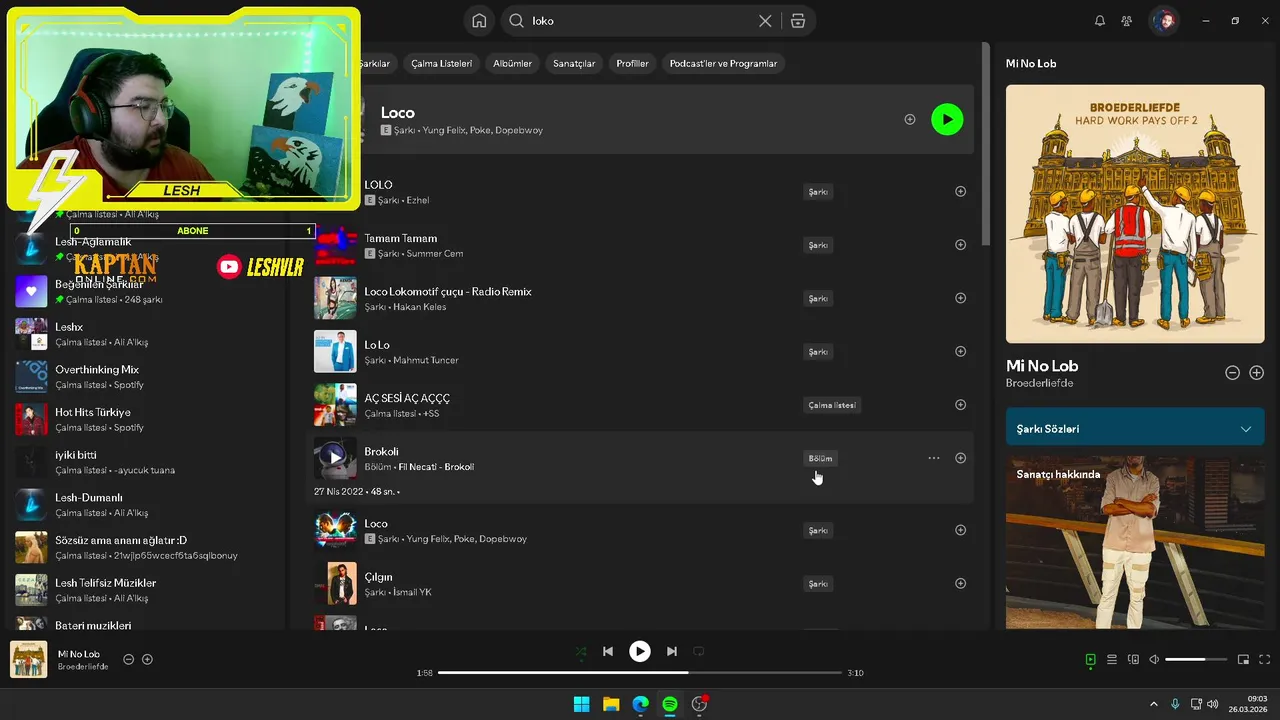Skip to next track
Screen dimensions: 1280x720
pyautogui.click(x=672, y=651)
